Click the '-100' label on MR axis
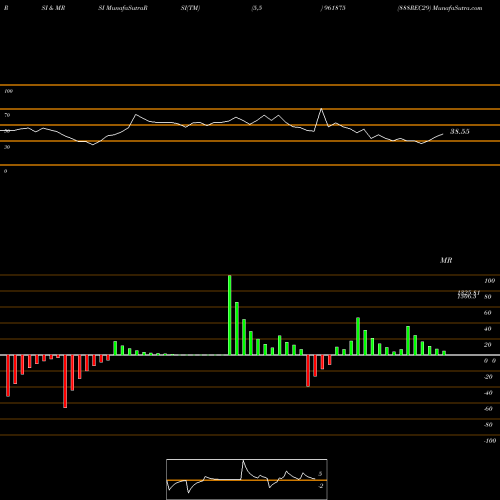 (x=490, y=441)
